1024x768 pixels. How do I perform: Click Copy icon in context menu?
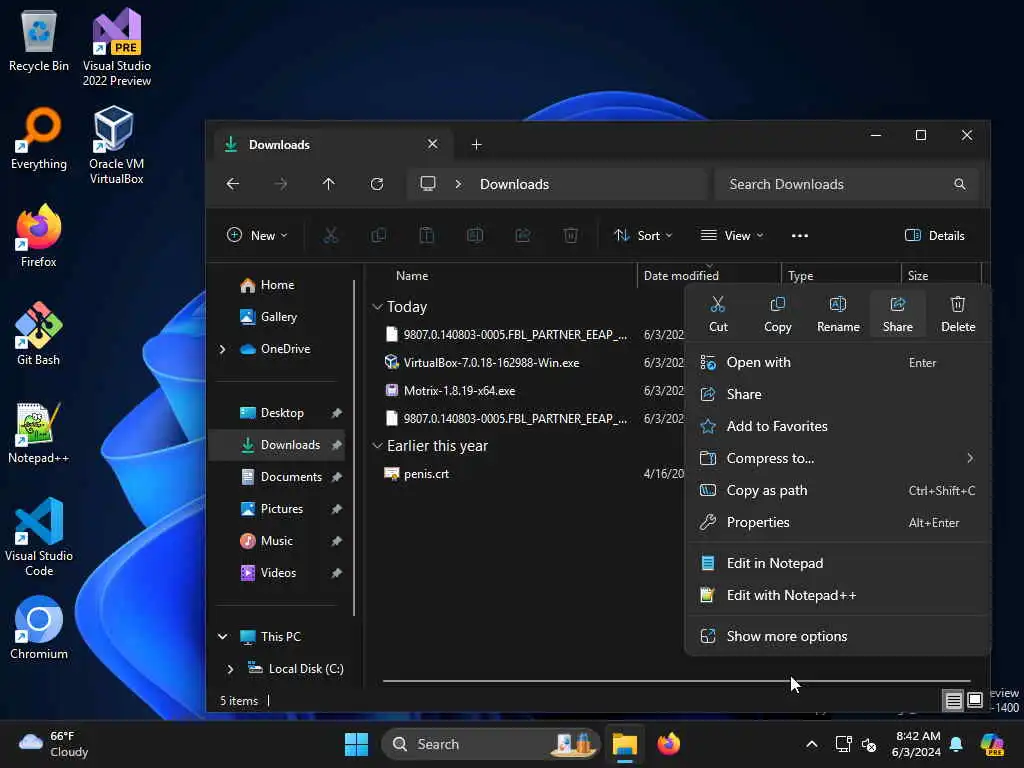pos(777,304)
